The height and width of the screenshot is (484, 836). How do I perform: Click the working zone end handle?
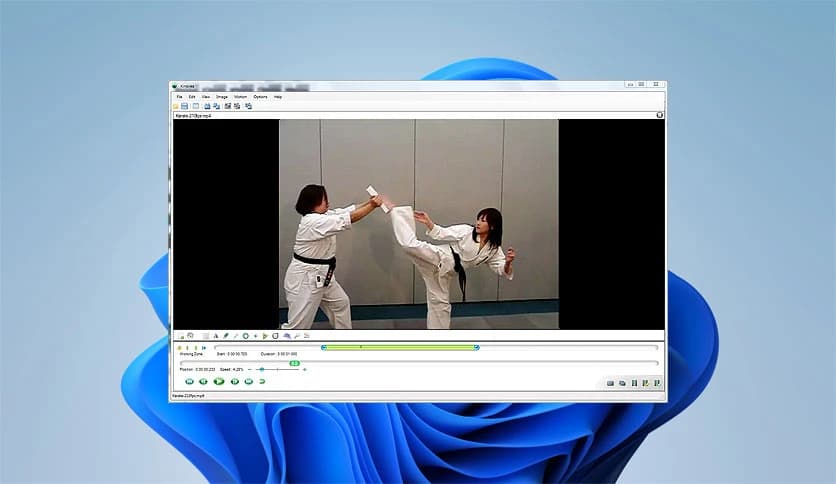coord(477,348)
